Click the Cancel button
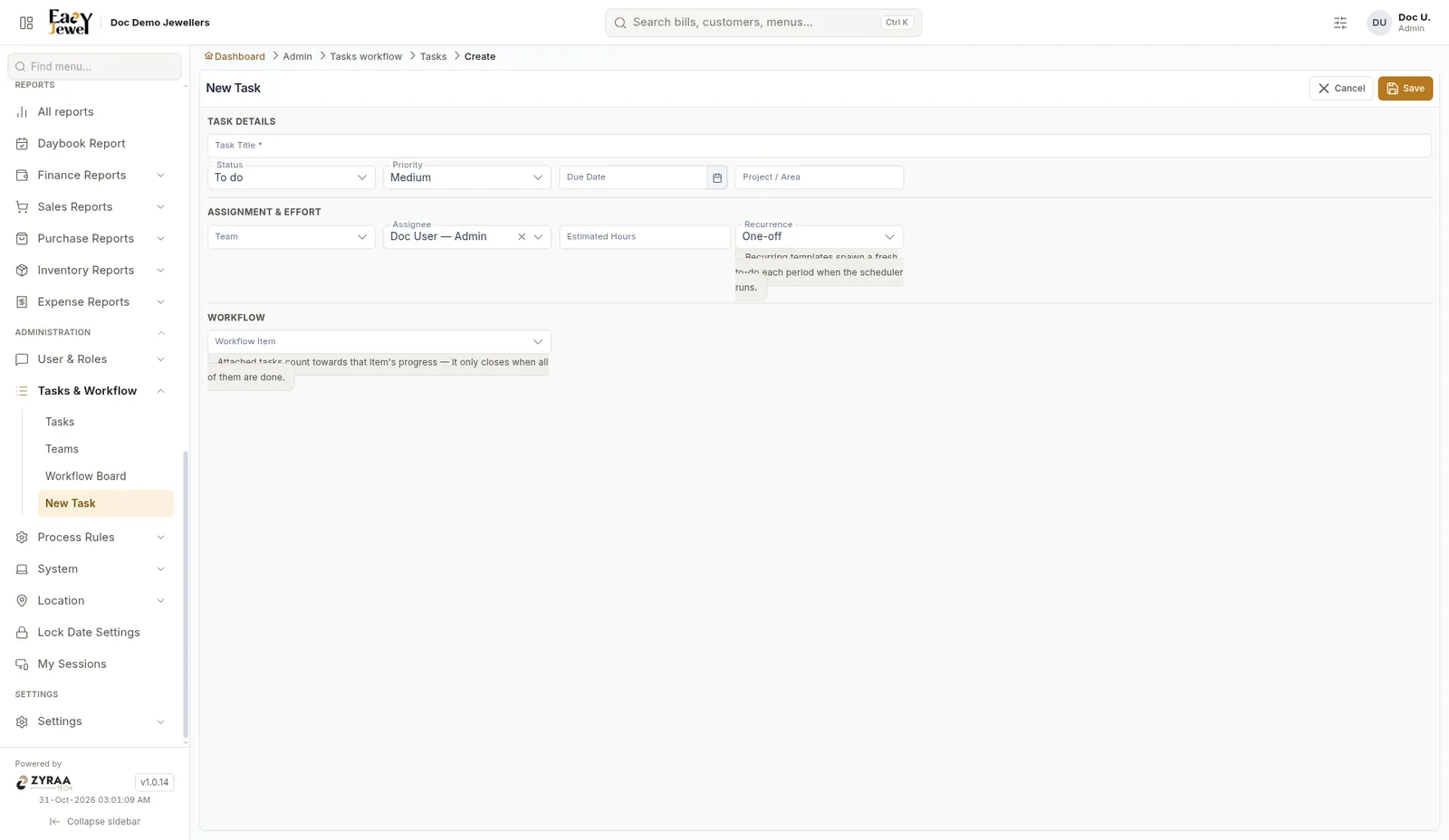The height and width of the screenshot is (840, 1449). [x=1341, y=89]
